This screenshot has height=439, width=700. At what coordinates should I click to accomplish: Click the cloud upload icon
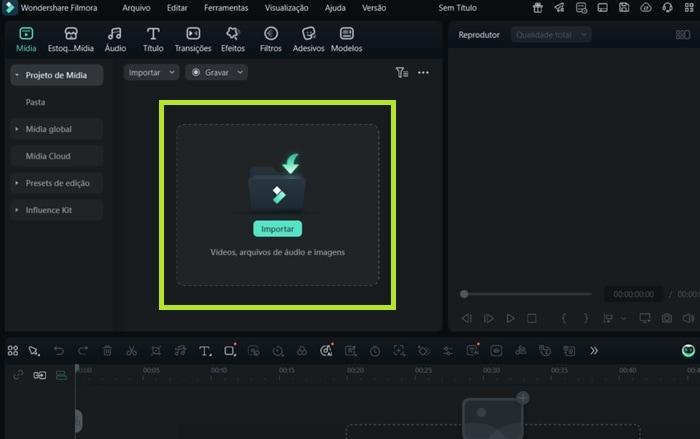[646, 8]
